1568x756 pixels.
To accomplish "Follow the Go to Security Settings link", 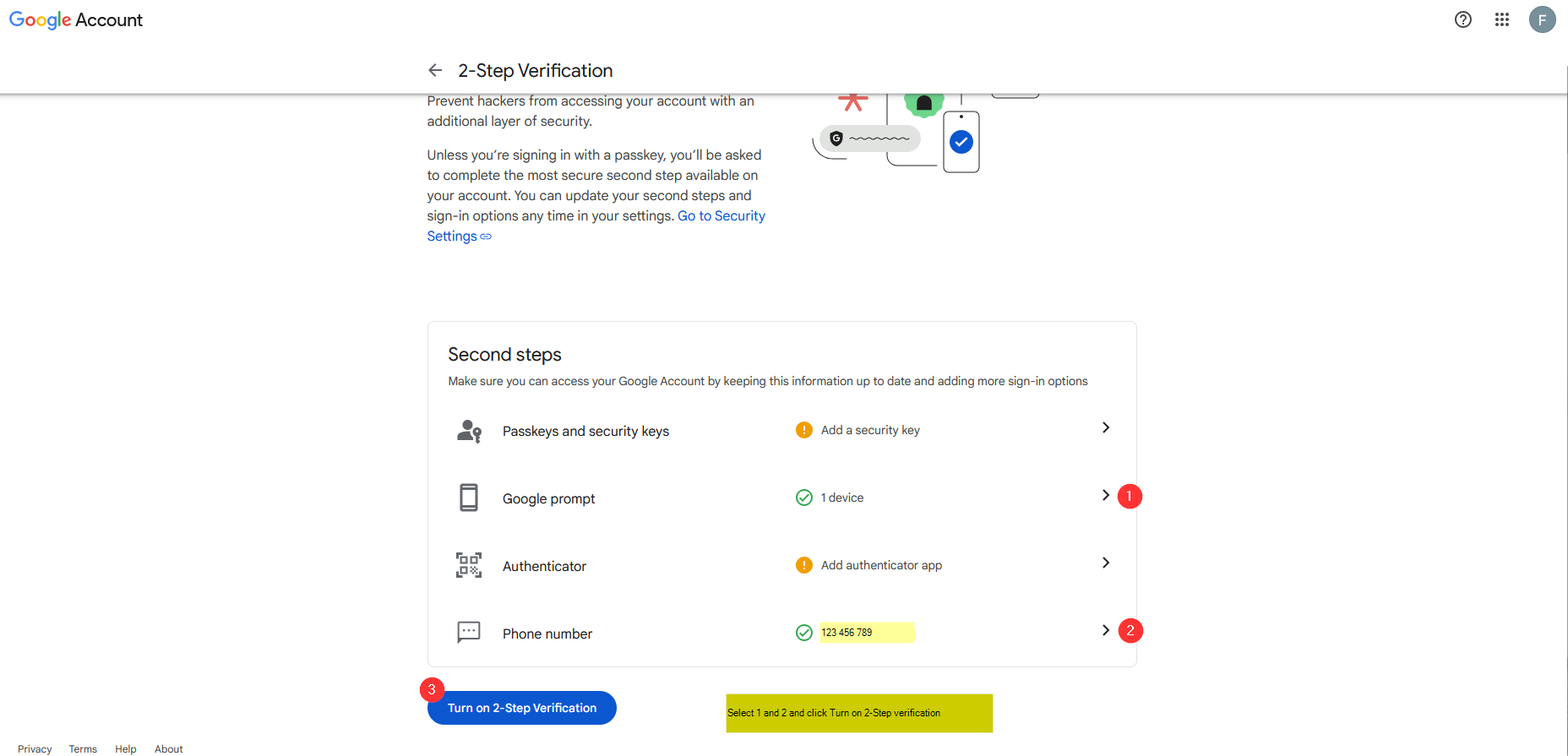I will pos(721,216).
